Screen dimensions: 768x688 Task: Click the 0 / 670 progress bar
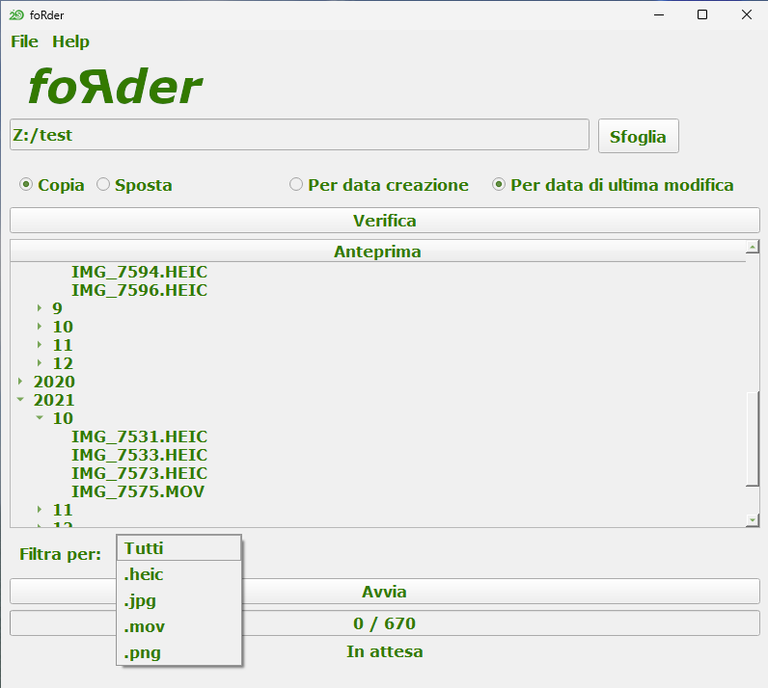pos(384,623)
